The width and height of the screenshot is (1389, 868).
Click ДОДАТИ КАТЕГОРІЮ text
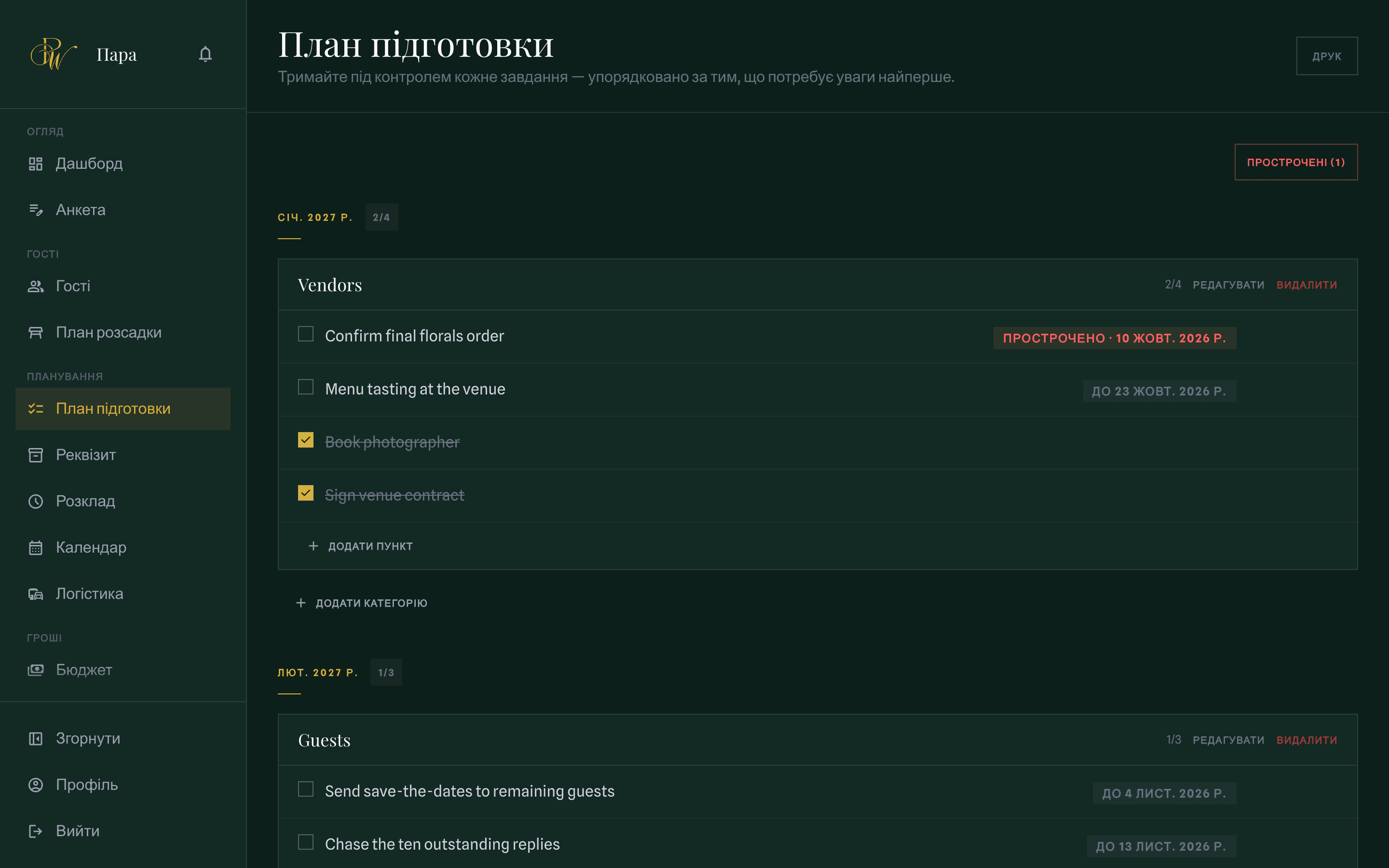[371, 603]
